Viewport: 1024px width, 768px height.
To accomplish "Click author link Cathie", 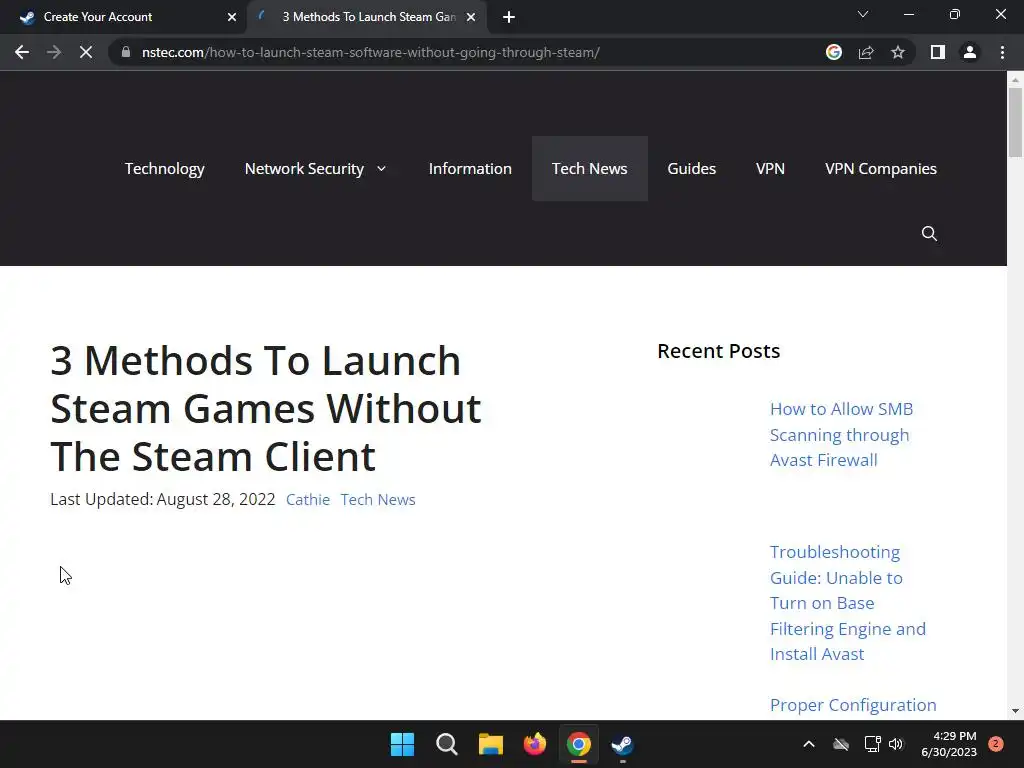I will 308,500.
